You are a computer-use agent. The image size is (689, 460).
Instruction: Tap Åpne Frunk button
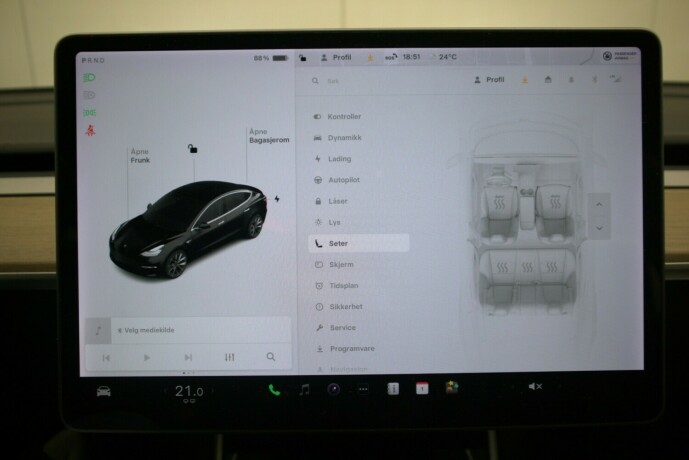pos(139,155)
